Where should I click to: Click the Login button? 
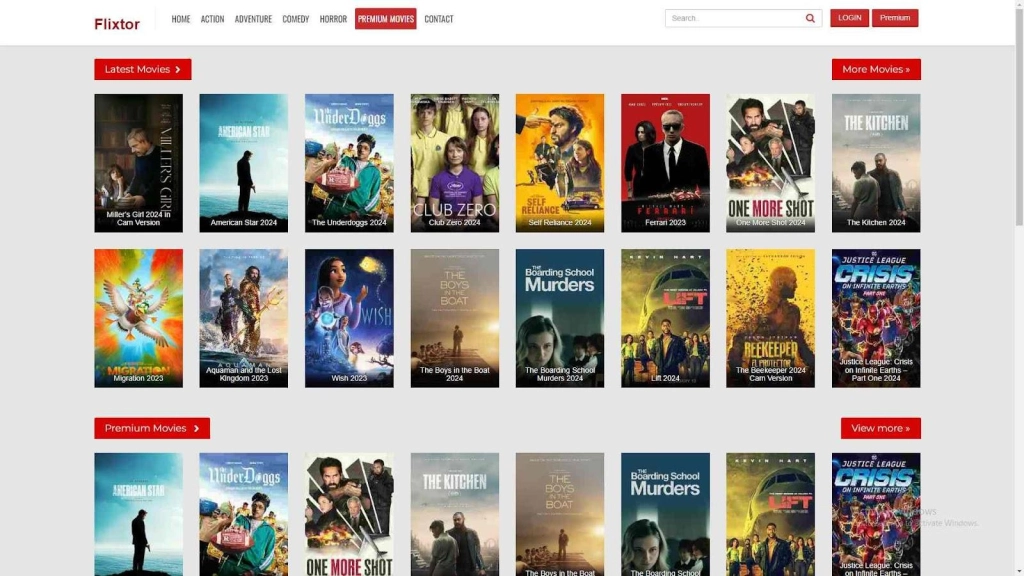(x=849, y=18)
